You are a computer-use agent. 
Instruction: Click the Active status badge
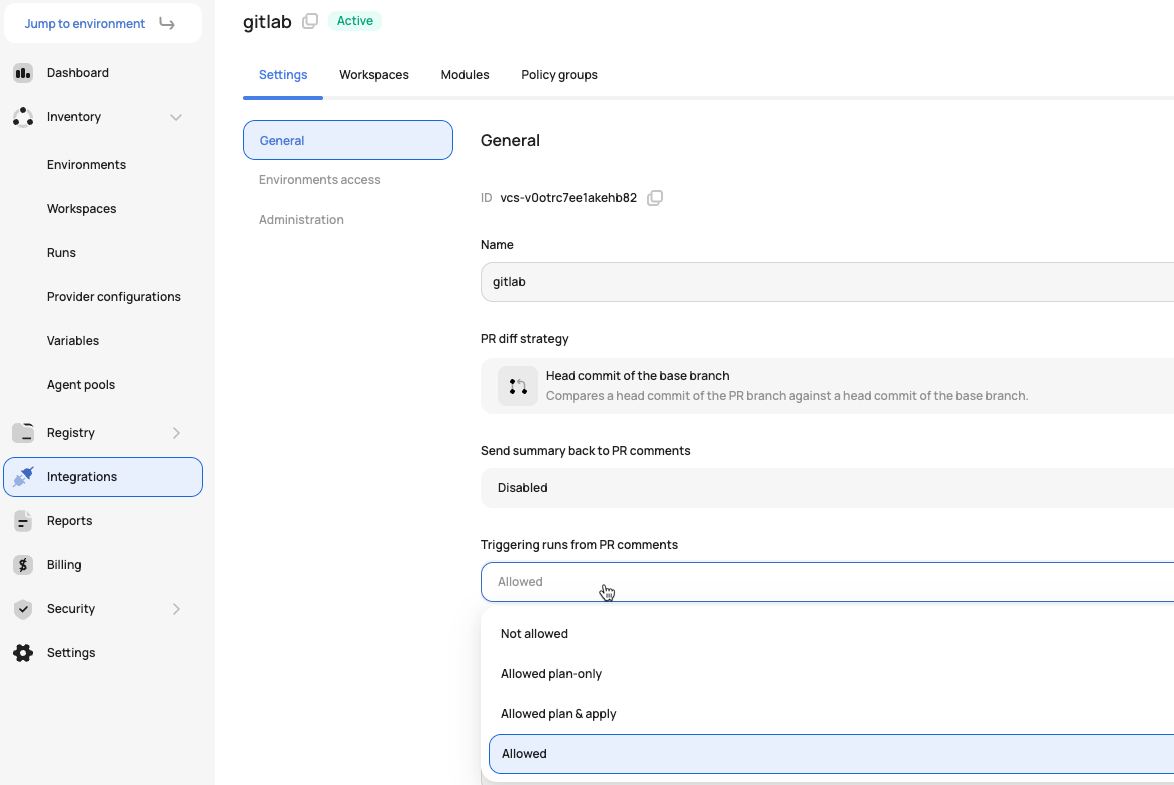point(355,21)
